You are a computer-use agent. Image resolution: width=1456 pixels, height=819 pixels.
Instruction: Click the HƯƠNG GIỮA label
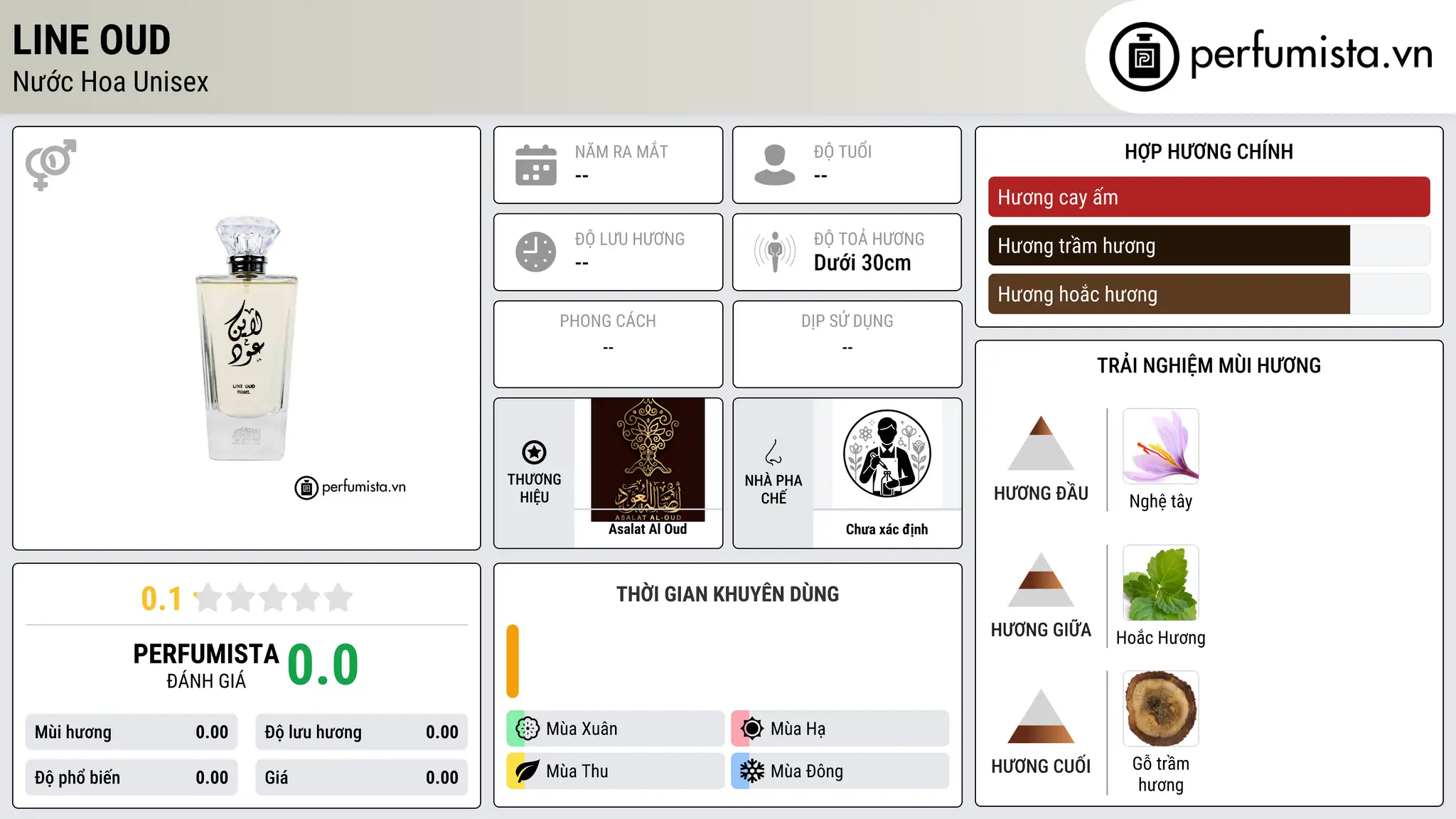point(1041,630)
